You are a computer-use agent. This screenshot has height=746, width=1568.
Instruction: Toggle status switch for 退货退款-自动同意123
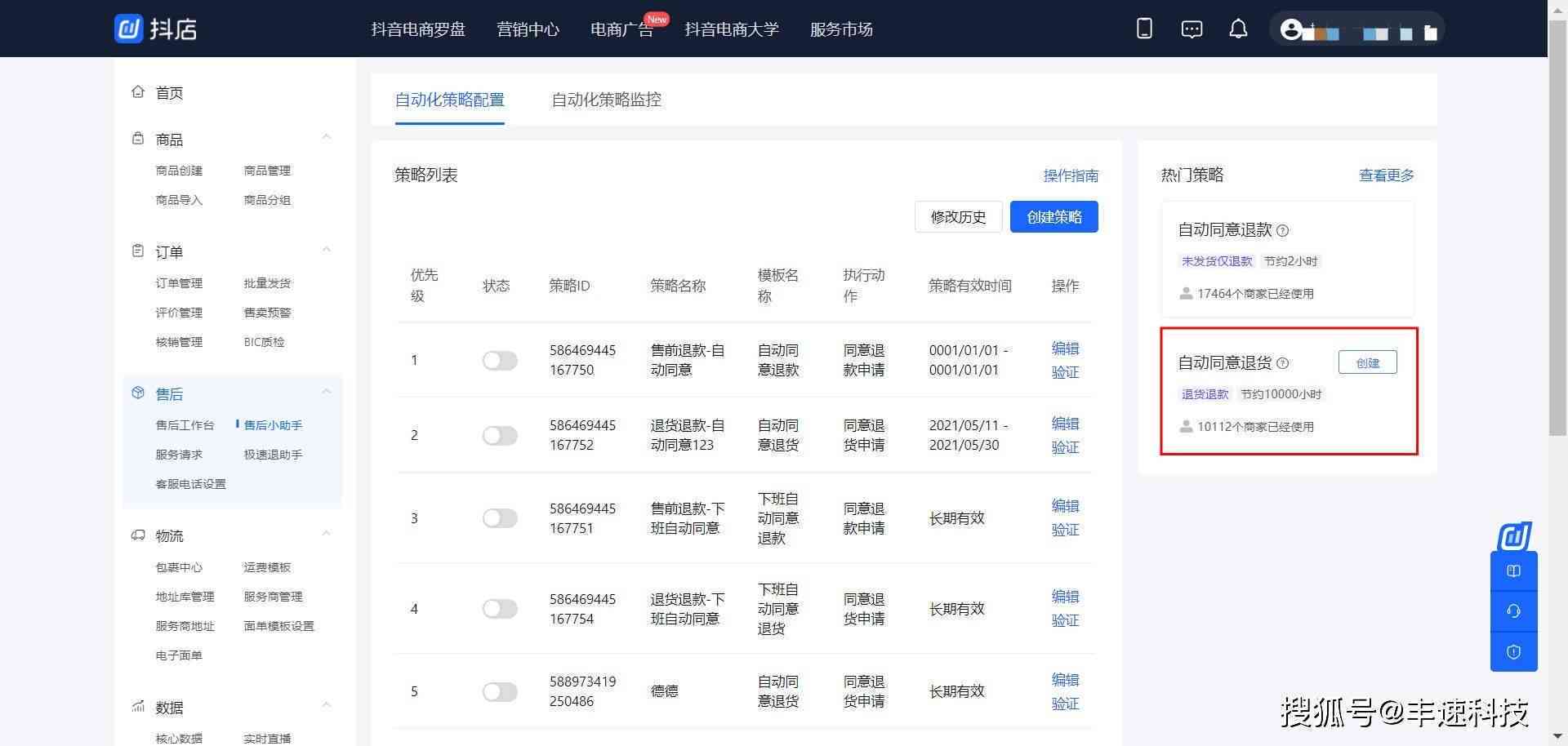tap(500, 435)
